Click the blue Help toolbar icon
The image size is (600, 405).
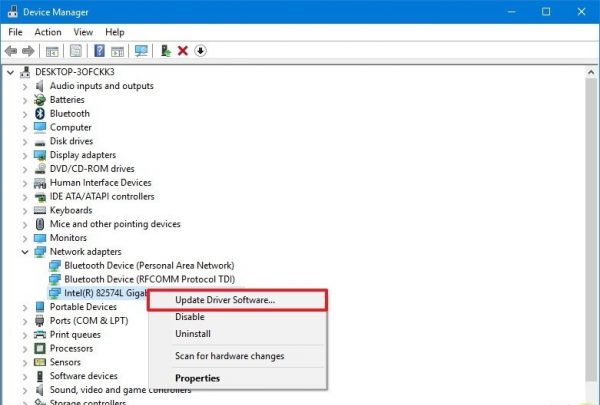tap(100, 51)
